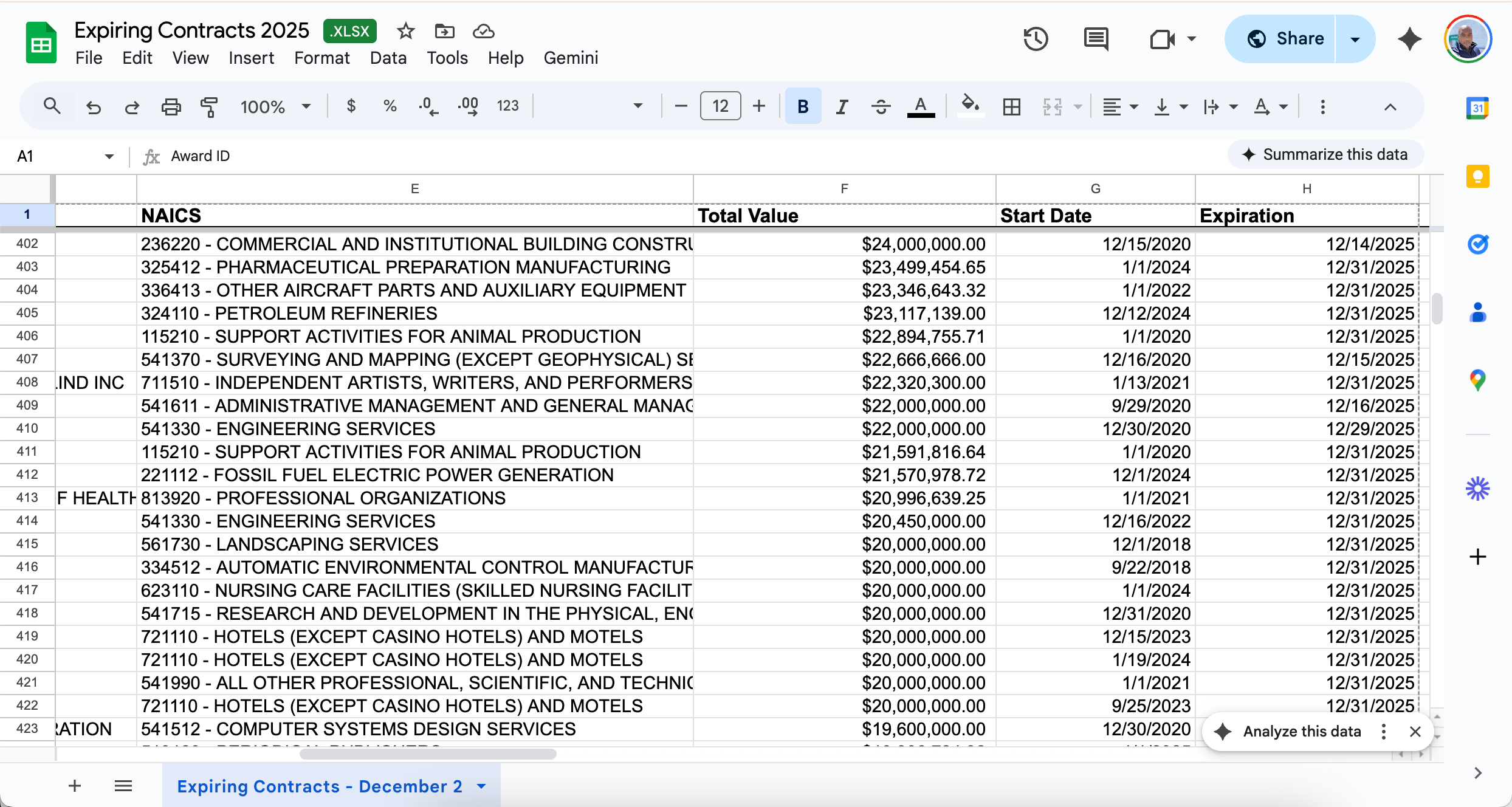
Task: Open version history clock icon
Action: coord(1036,39)
